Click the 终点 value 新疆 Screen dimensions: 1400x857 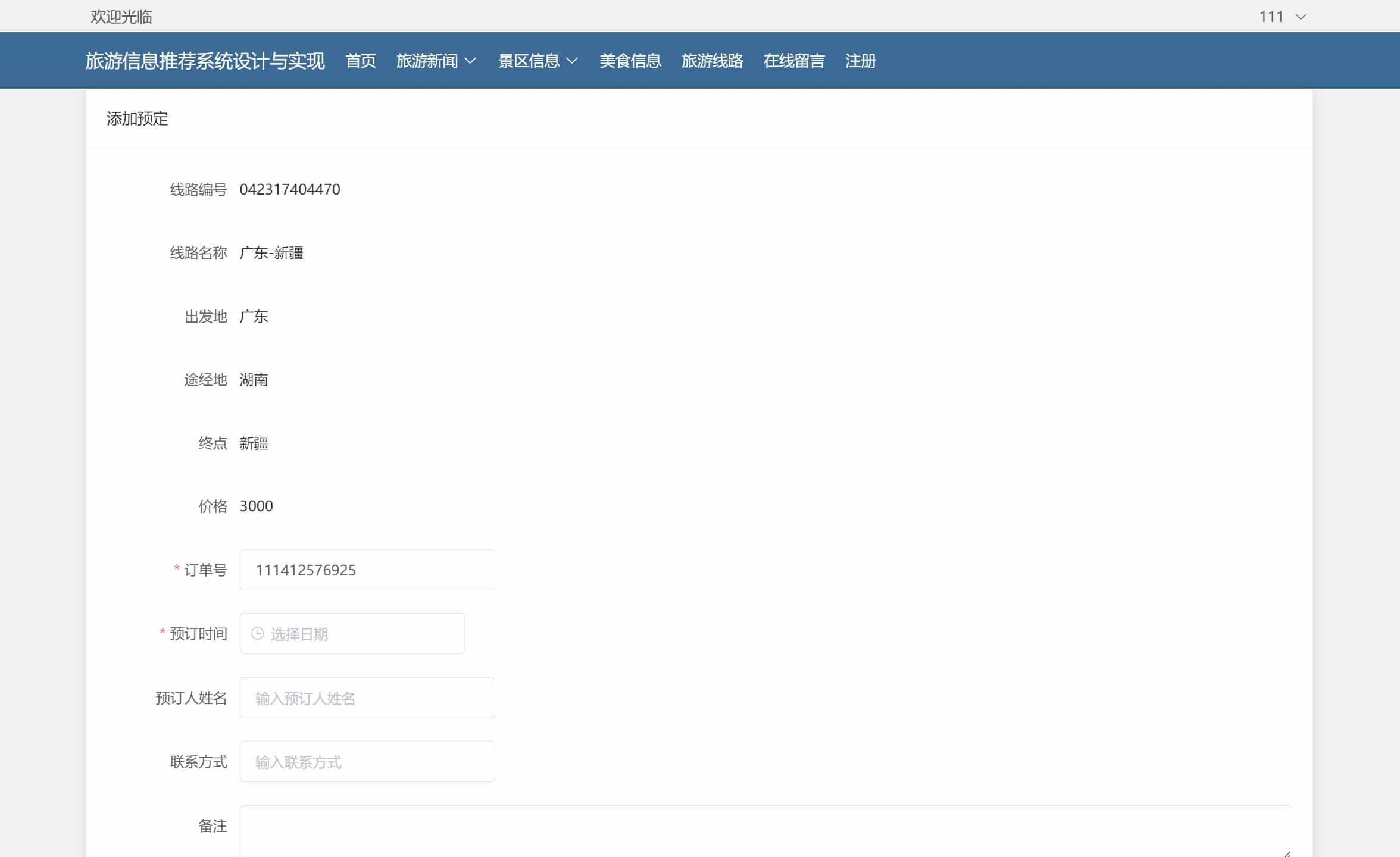[x=254, y=443]
